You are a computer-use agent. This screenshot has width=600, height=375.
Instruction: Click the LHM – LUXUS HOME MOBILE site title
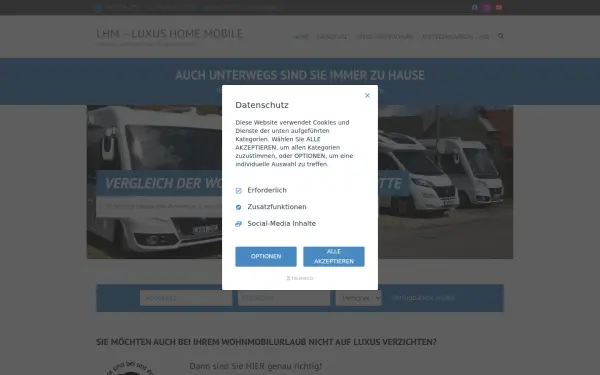tap(170, 34)
